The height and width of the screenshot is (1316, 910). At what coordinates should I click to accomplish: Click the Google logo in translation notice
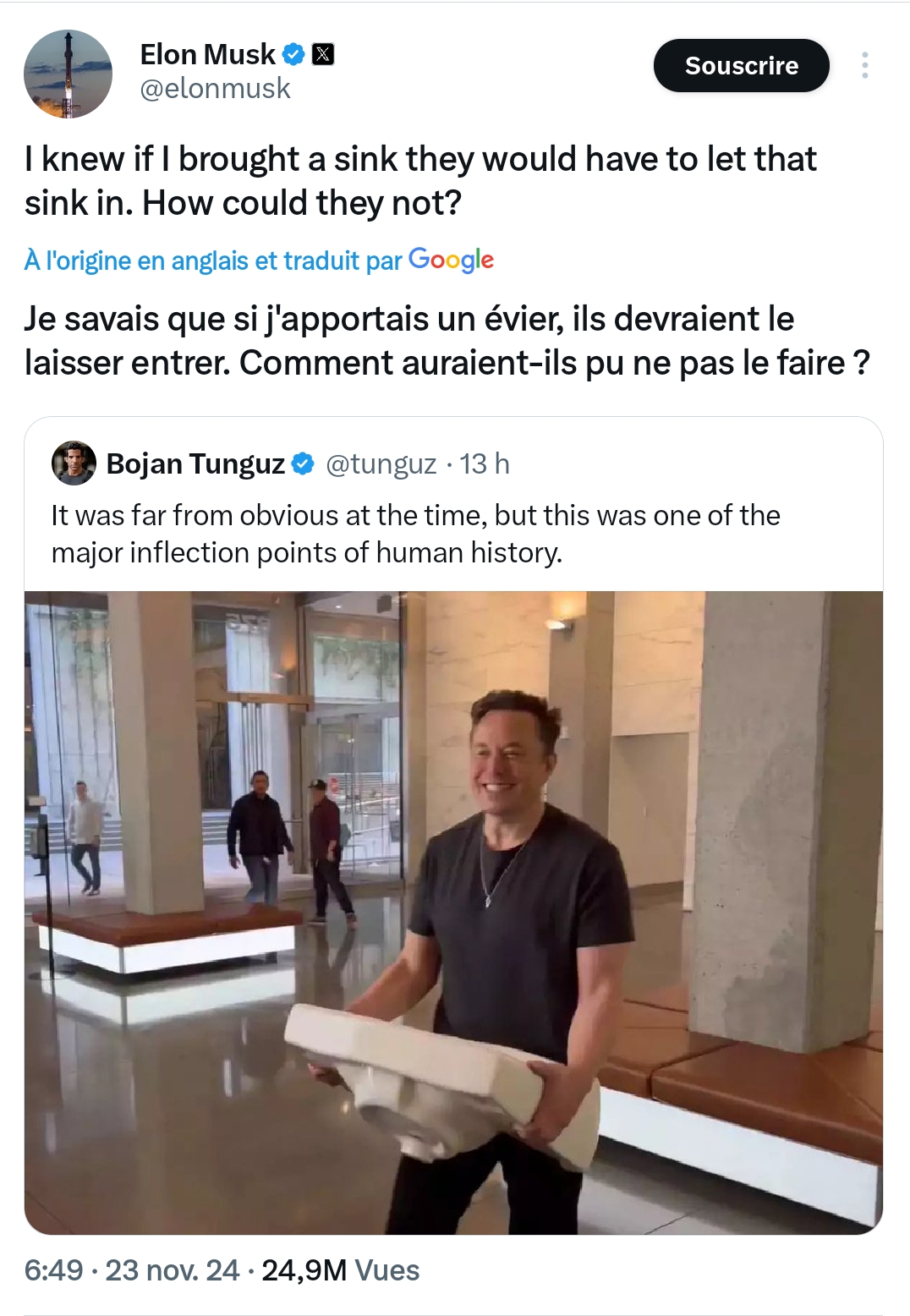point(451,260)
